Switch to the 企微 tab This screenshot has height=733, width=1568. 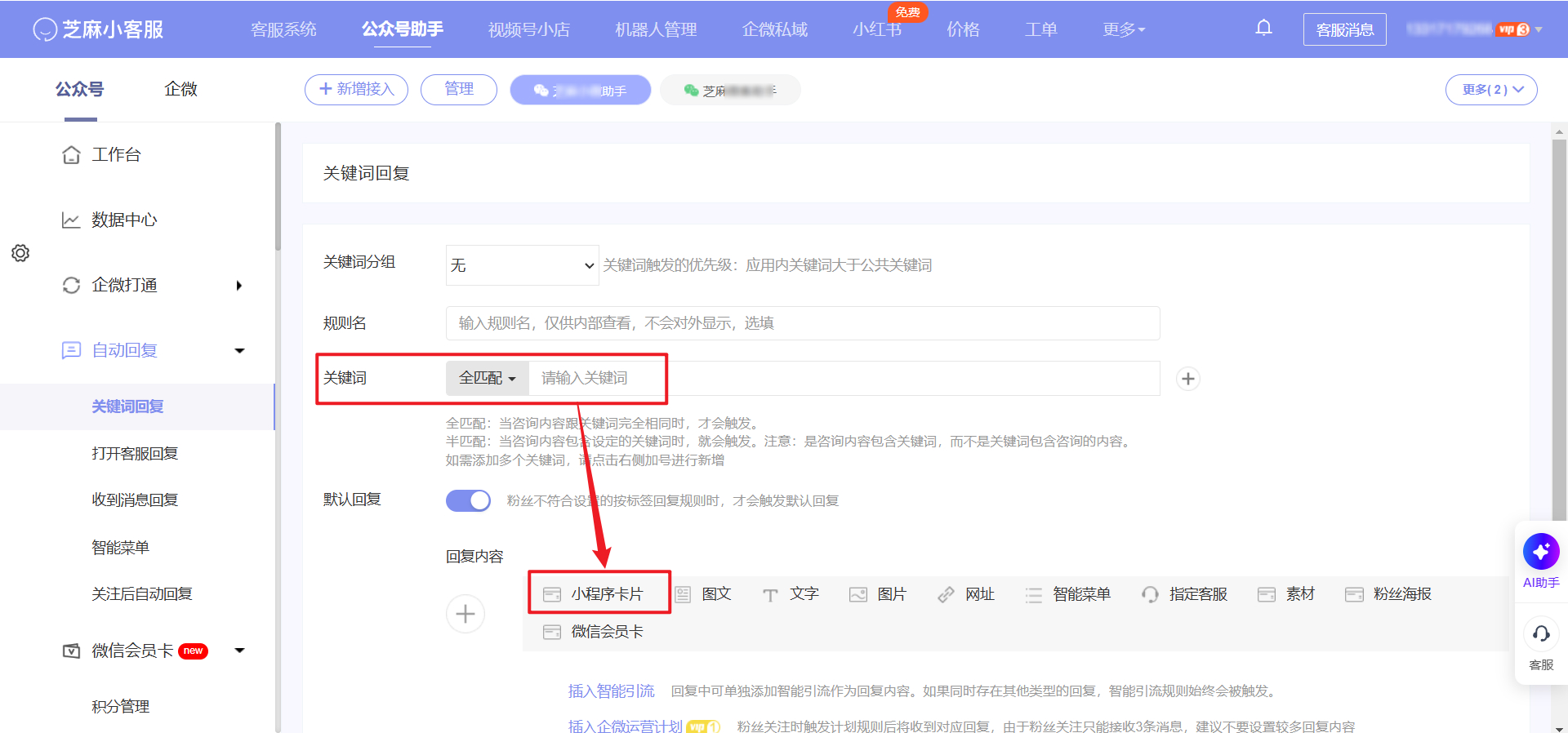click(x=180, y=89)
